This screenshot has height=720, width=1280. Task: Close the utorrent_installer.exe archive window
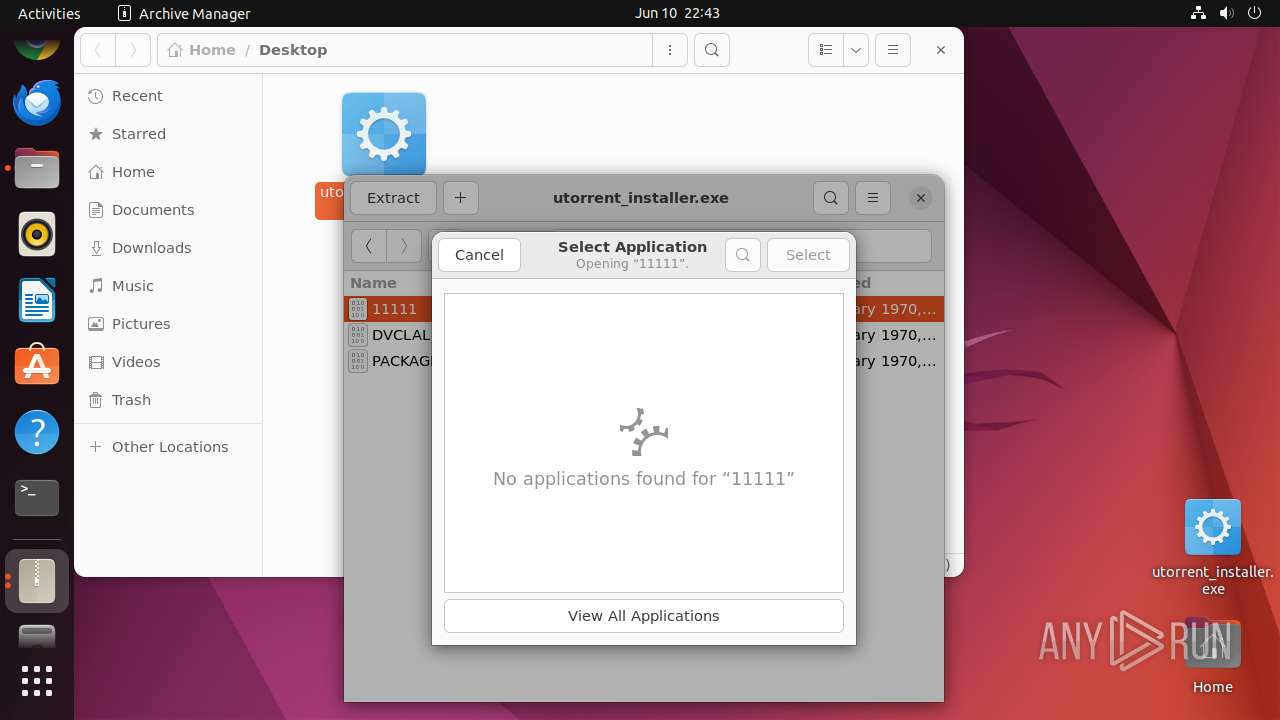pyautogui.click(x=921, y=198)
